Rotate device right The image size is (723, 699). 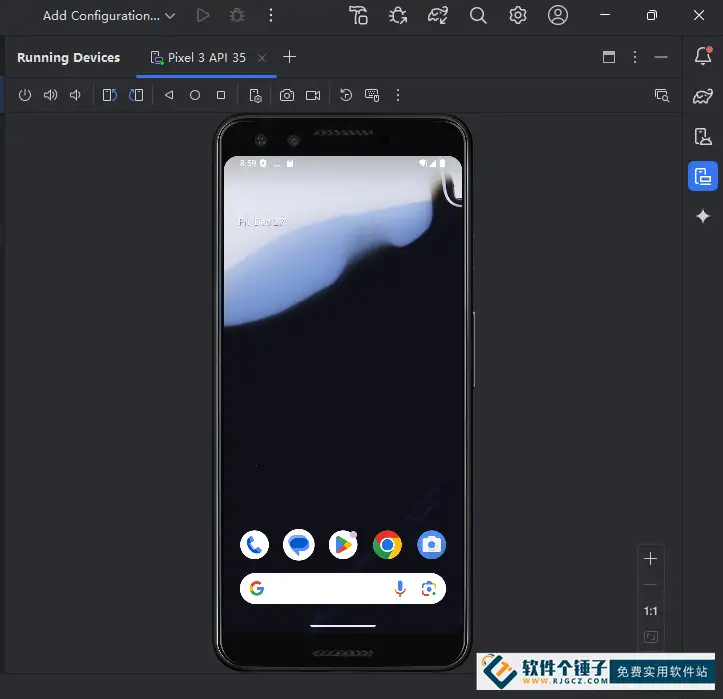click(x=136, y=95)
